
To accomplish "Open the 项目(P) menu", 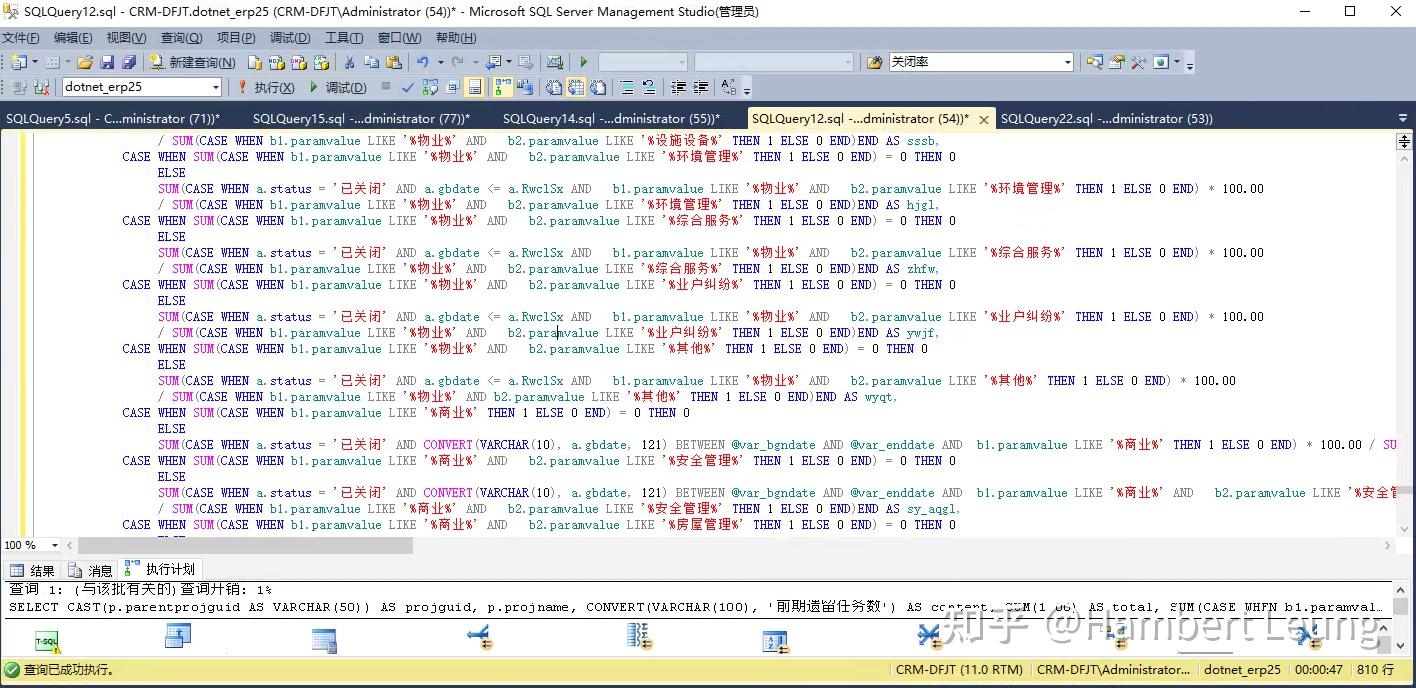I will tap(236, 37).
